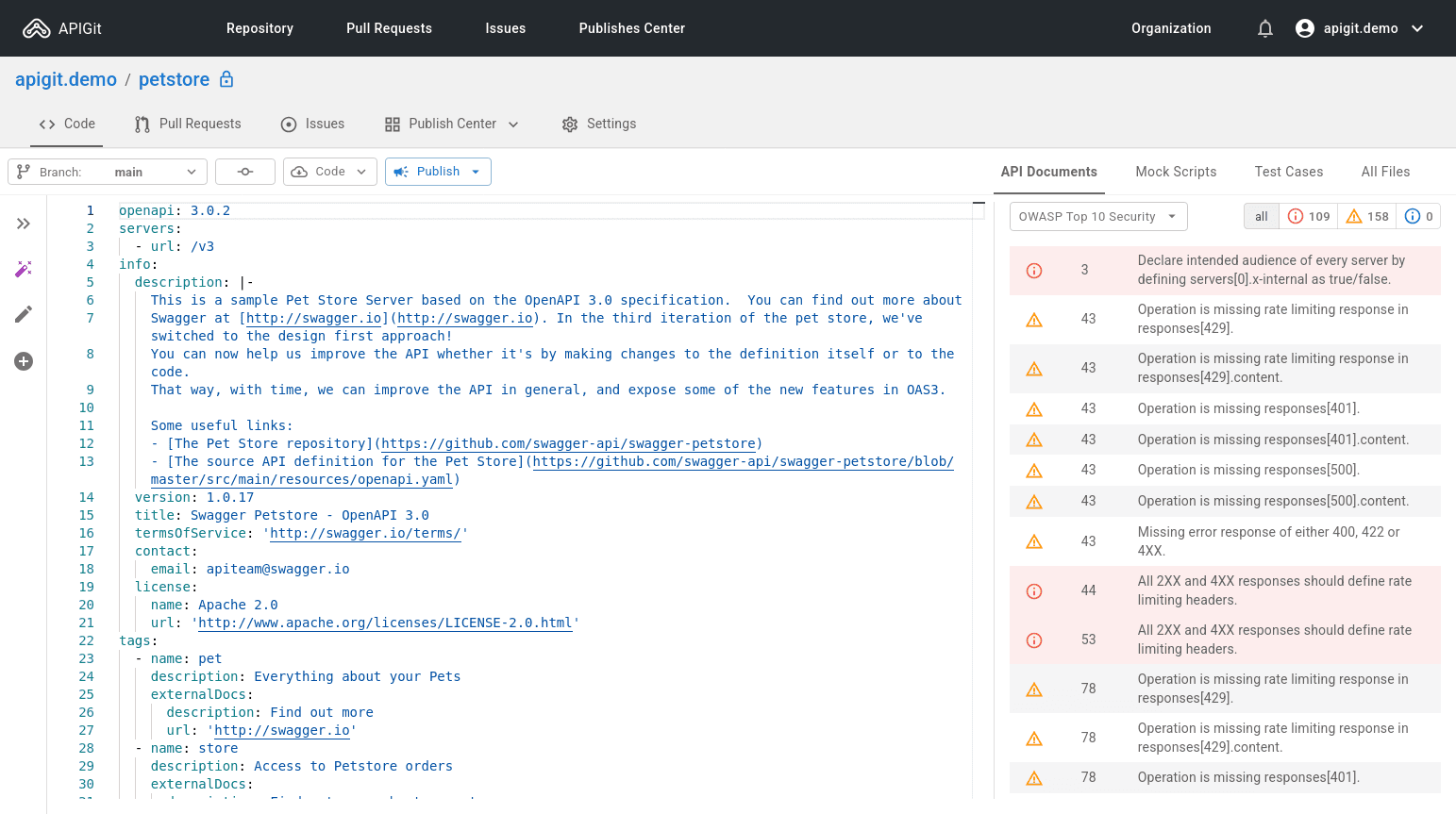Expand the apigit.demo account menu

(x=1360, y=28)
